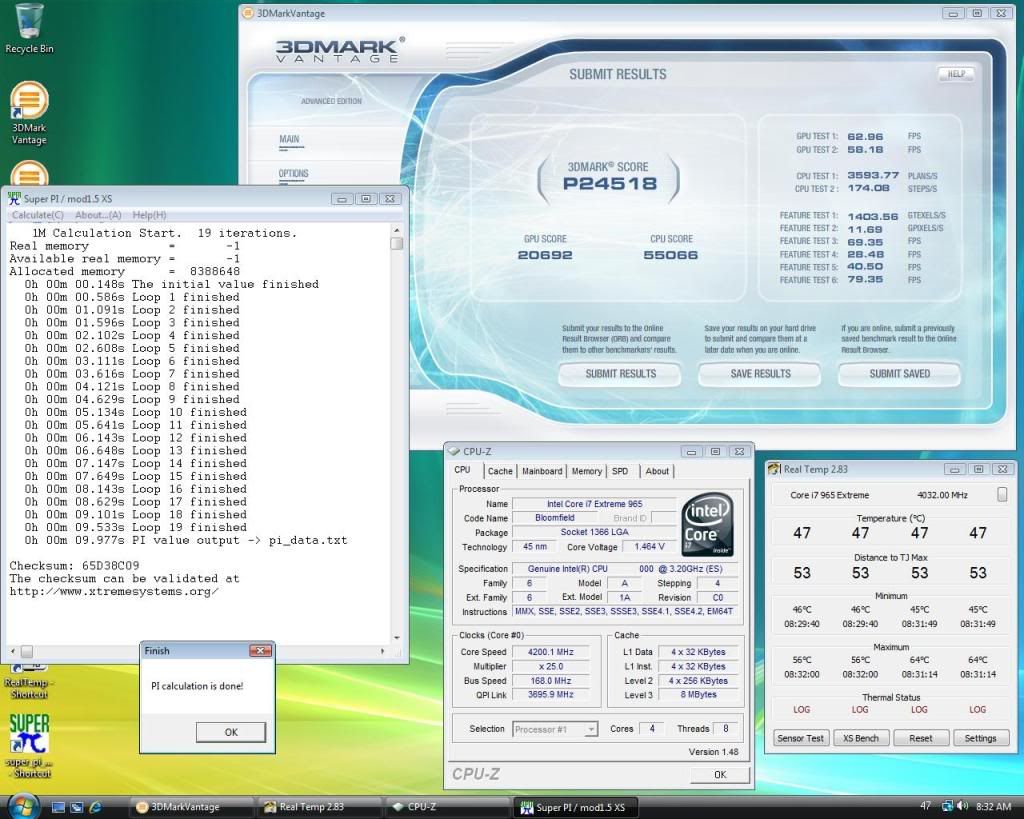
Task: Click OK button in CPU-Z
Action: (720, 775)
